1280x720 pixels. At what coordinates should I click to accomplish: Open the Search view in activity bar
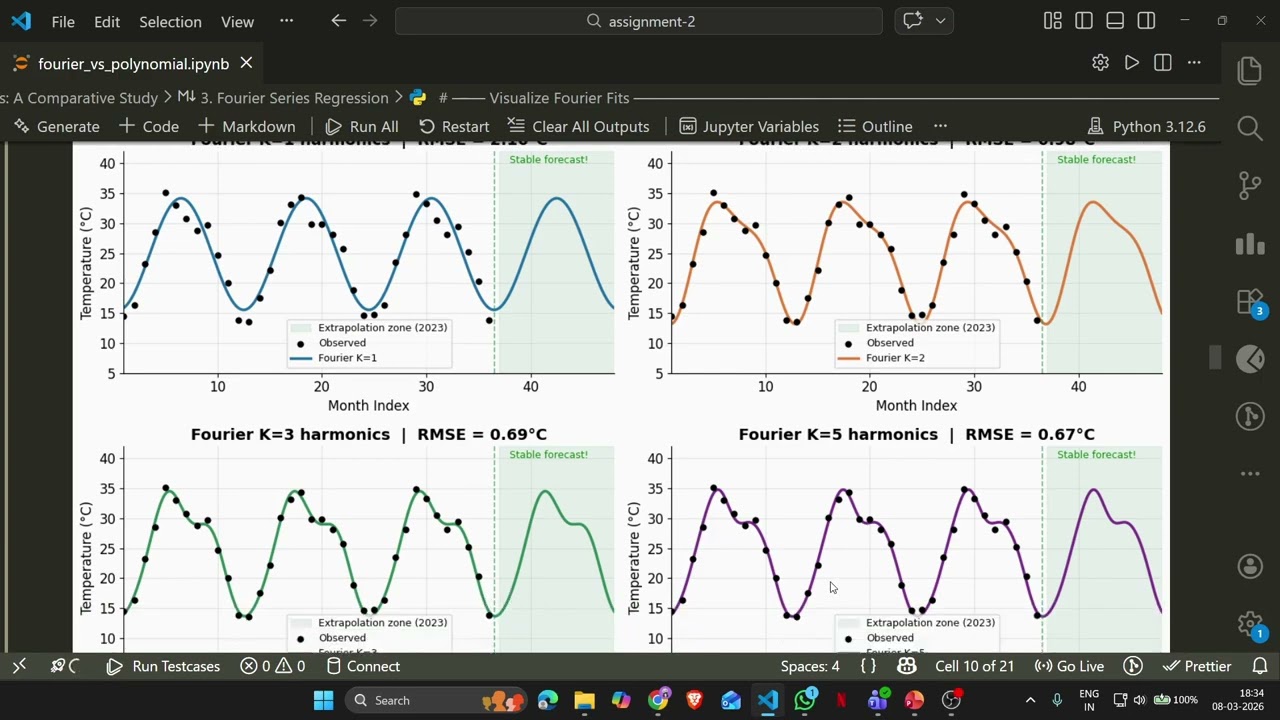(1250, 127)
